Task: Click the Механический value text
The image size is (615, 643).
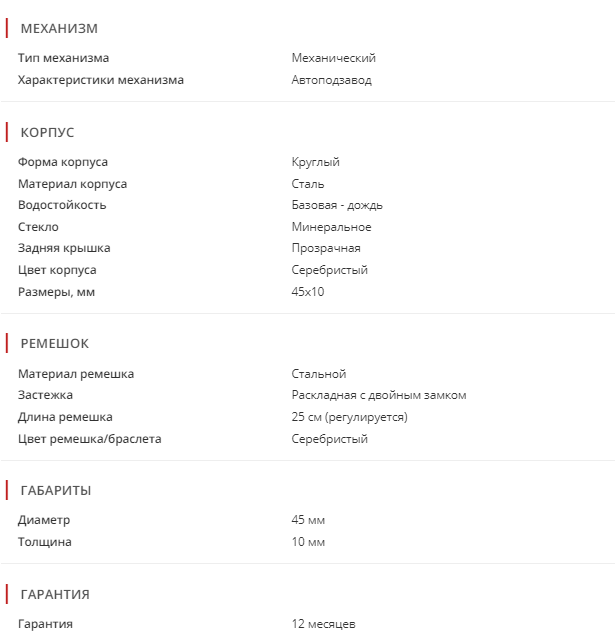Action: pyautogui.click(x=333, y=58)
